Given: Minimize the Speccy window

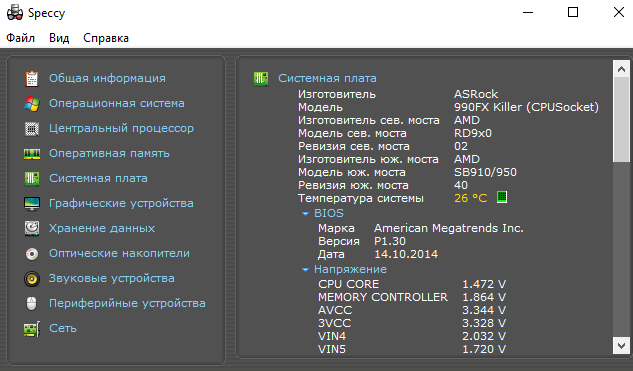Looking at the screenshot, I should pyautogui.click(x=528, y=13).
